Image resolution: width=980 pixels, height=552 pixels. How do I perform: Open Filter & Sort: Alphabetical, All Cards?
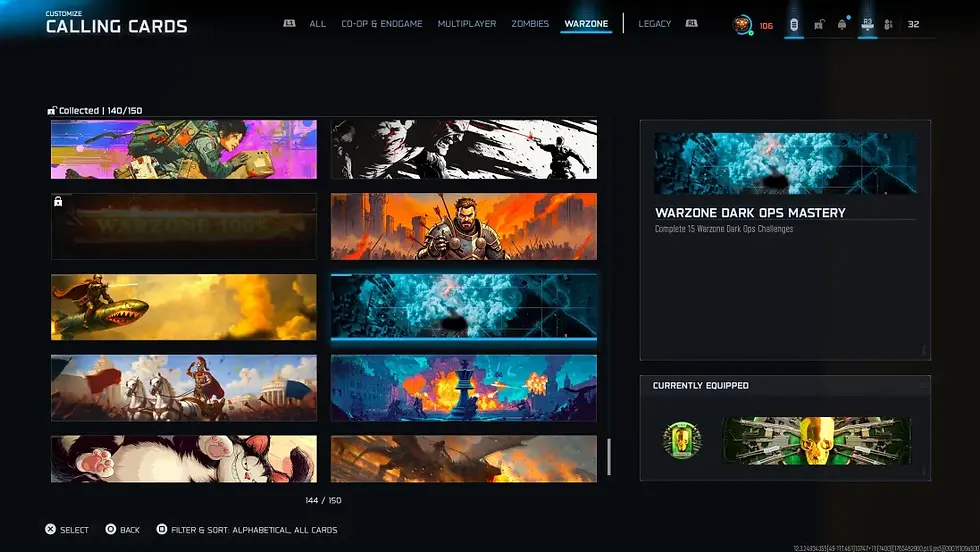click(x=254, y=530)
